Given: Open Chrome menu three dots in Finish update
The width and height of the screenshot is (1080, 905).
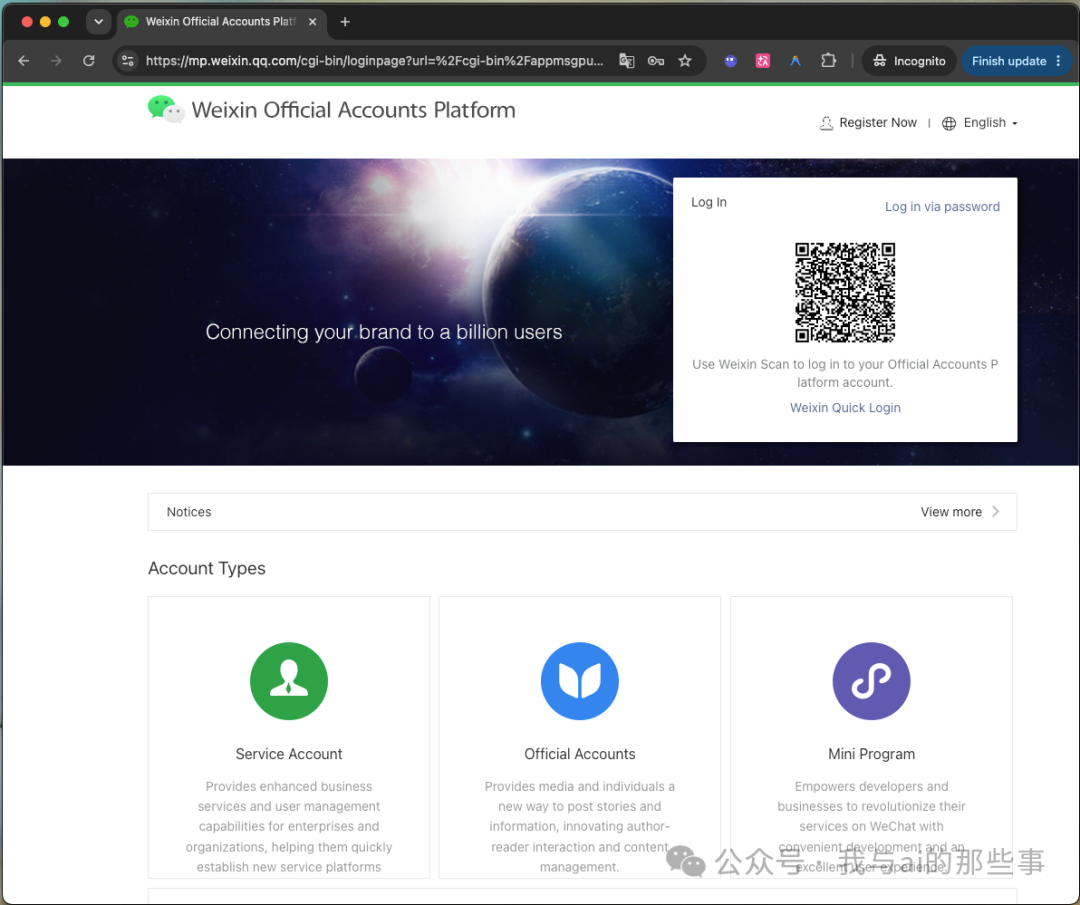Looking at the screenshot, I should [1059, 61].
